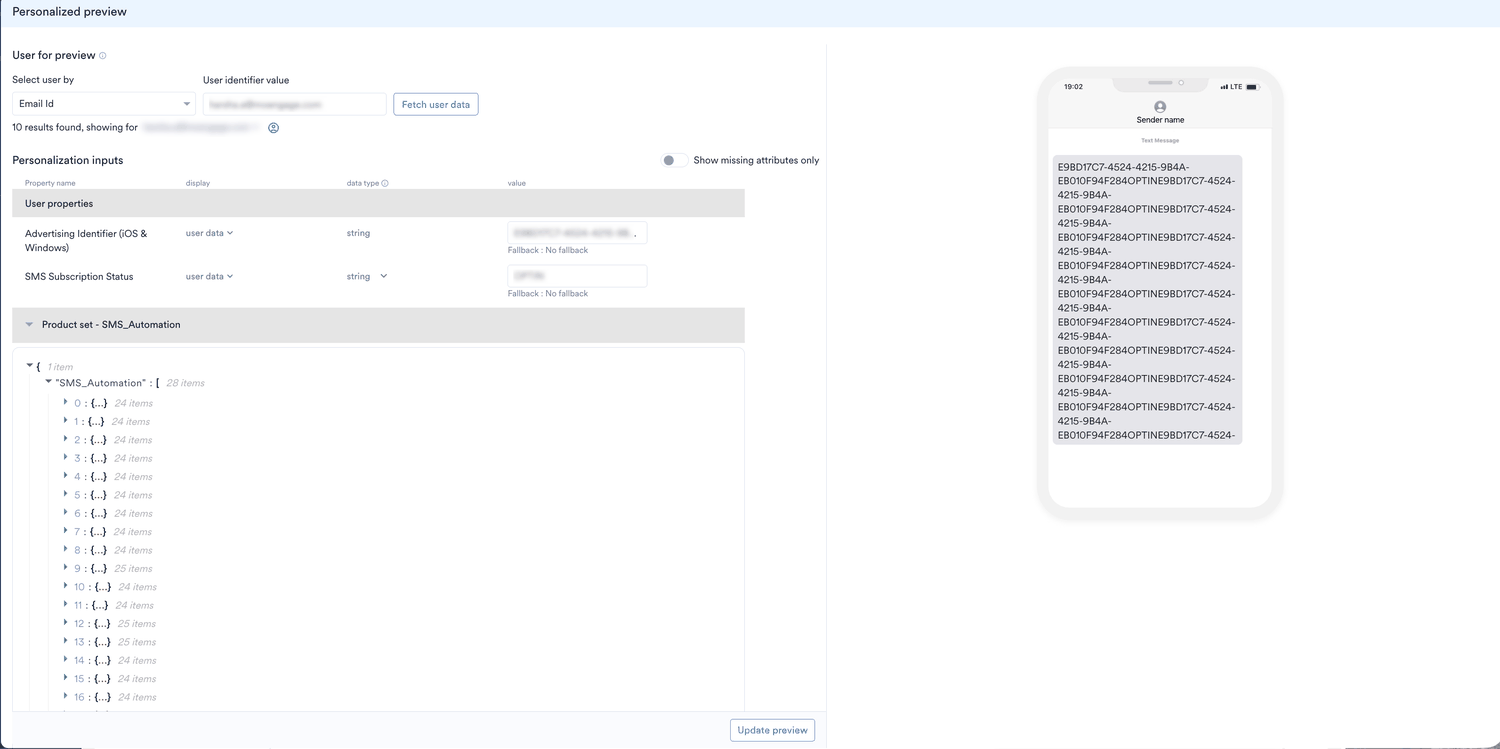Screen dimensions: 1500x749
Task: Open display dropdown for SMS Subscription Status row
Action: [x=210, y=276]
